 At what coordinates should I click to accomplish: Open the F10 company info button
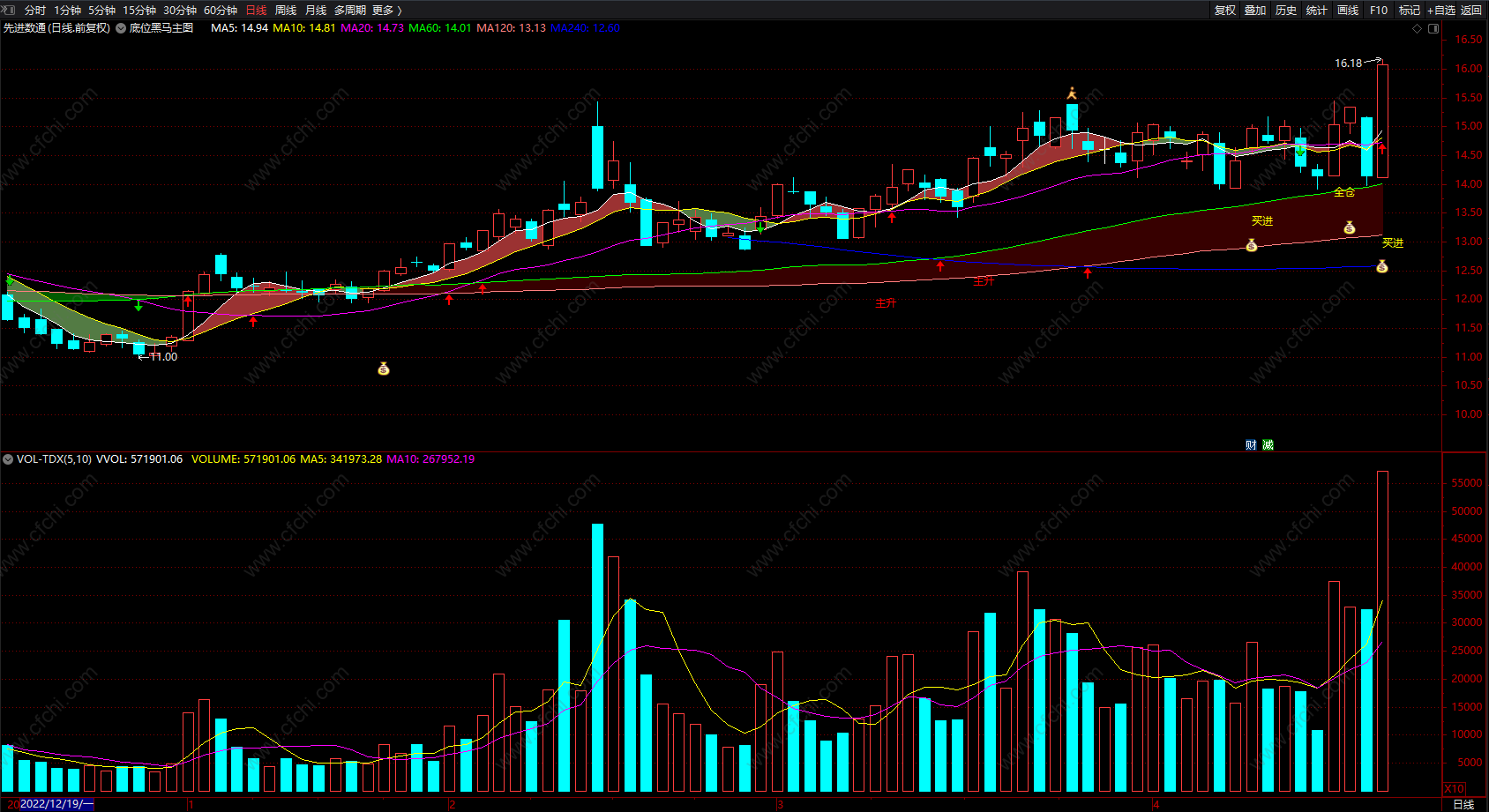[x=1379, y=11]
